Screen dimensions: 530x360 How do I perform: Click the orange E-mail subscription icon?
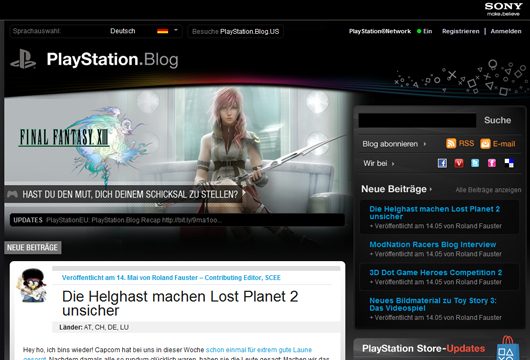click(x=485, y=144)
